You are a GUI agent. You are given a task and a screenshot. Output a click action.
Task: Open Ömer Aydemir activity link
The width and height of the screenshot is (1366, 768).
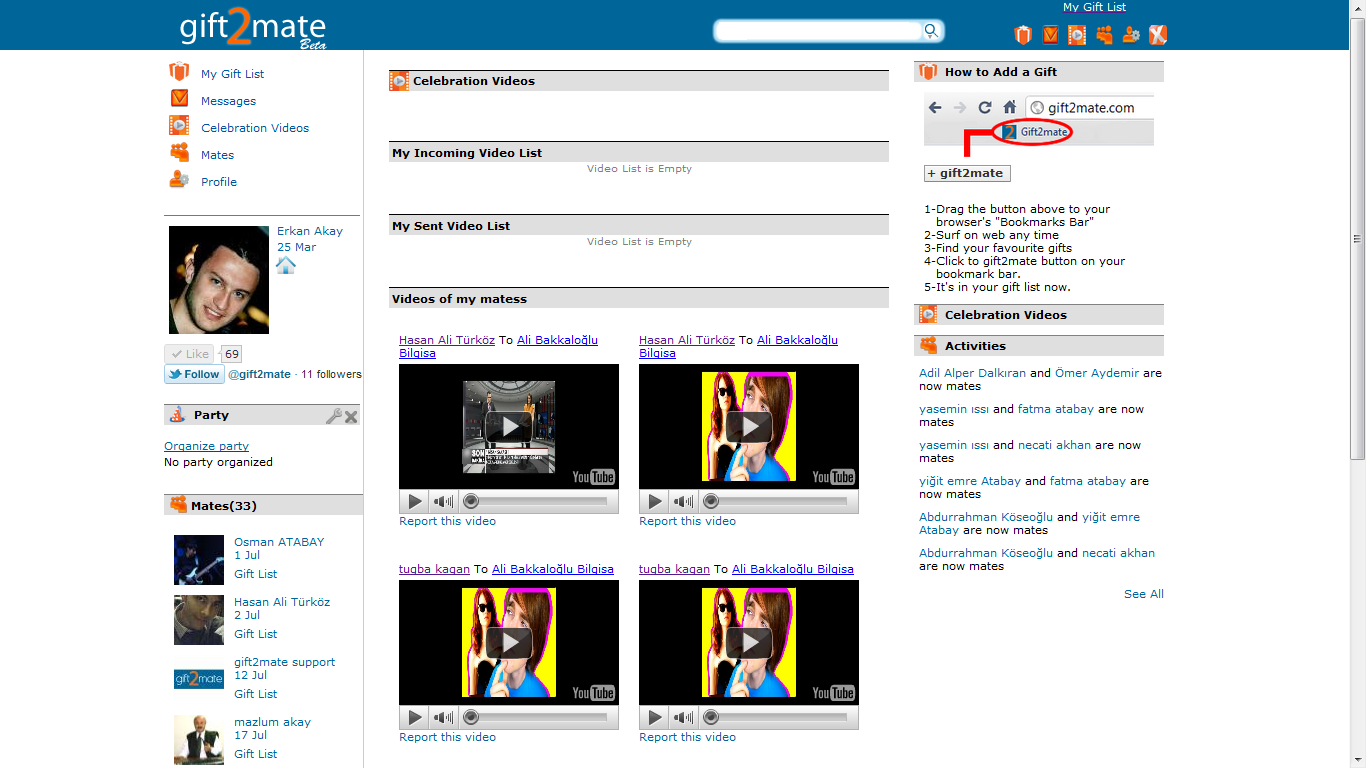[x=1097, y=373]
